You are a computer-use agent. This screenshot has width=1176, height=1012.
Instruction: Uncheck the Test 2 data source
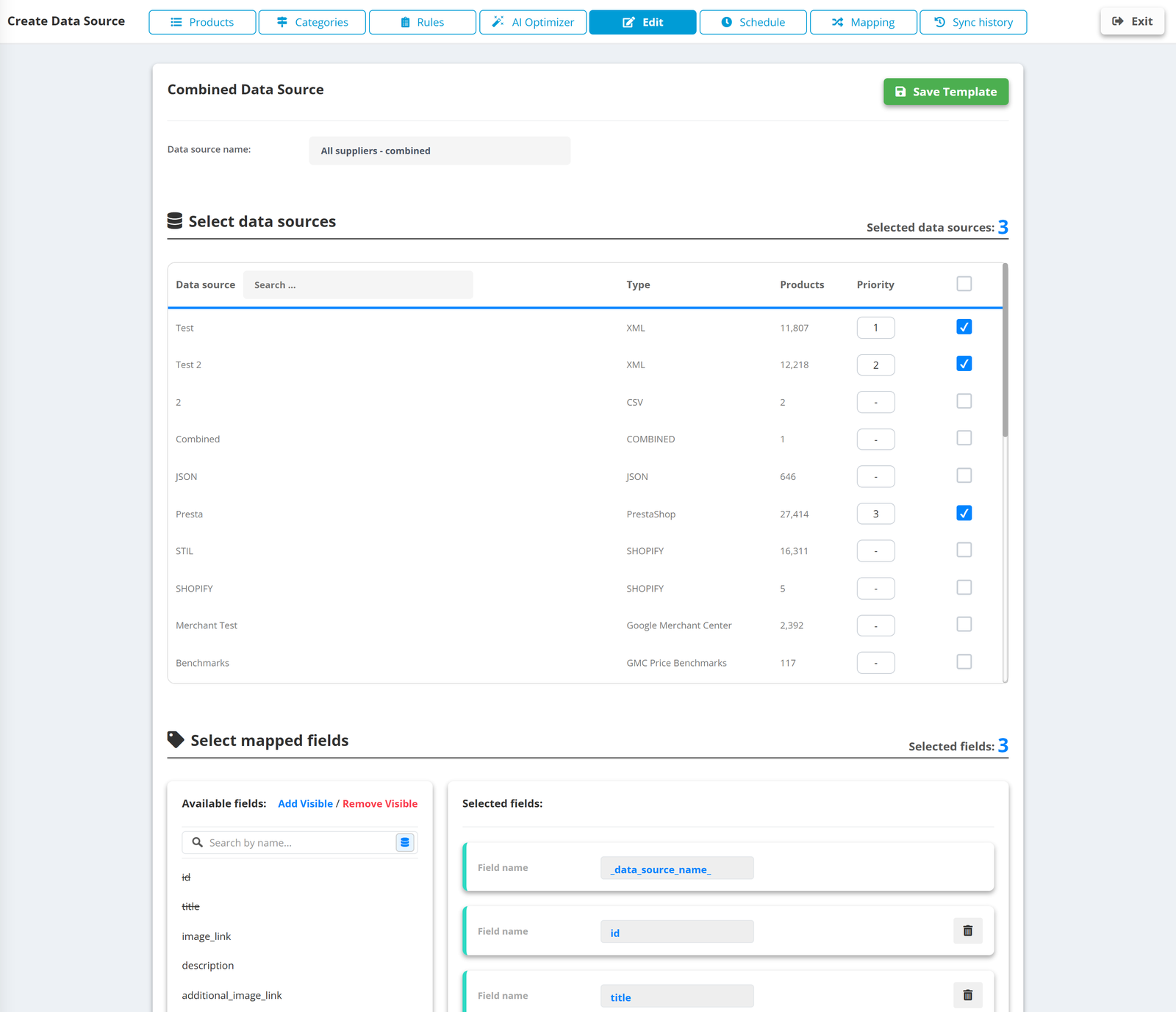[x=964, y=364]
